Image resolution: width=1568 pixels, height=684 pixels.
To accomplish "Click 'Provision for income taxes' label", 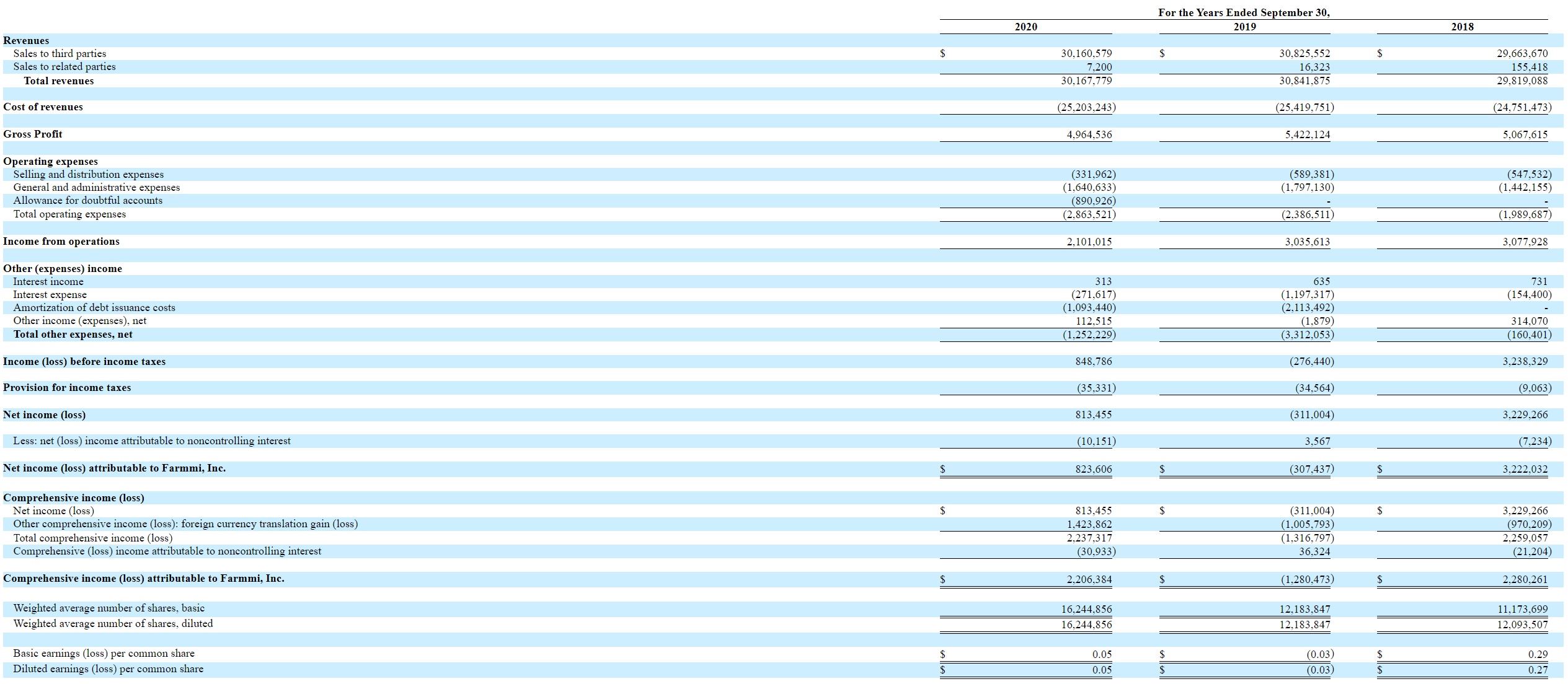I will pyautogui.click(x=67, y=387).
